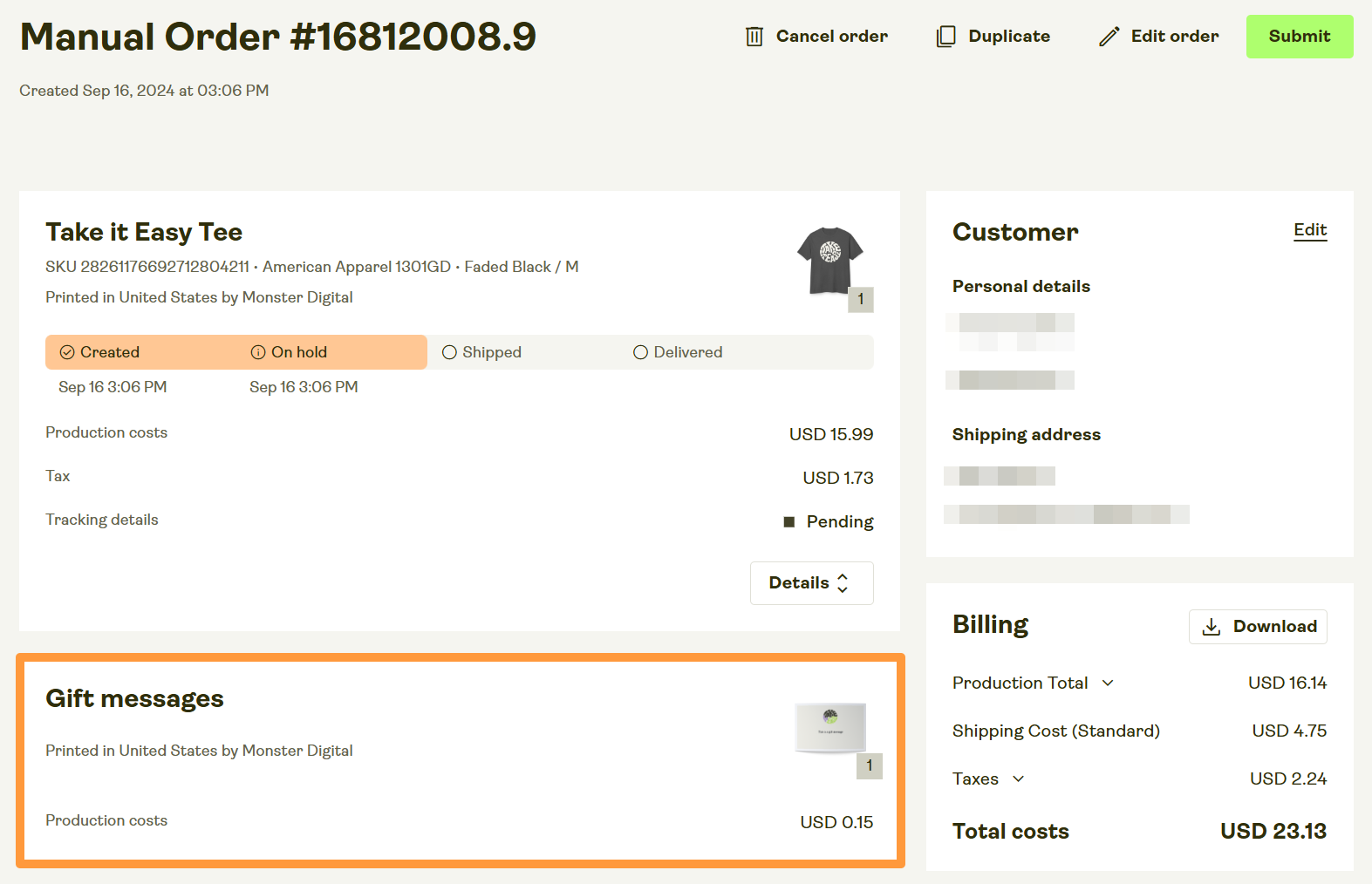Select the Shipped status circle
The width and height of the screenshot is (1372, 884).
(450, 352)
